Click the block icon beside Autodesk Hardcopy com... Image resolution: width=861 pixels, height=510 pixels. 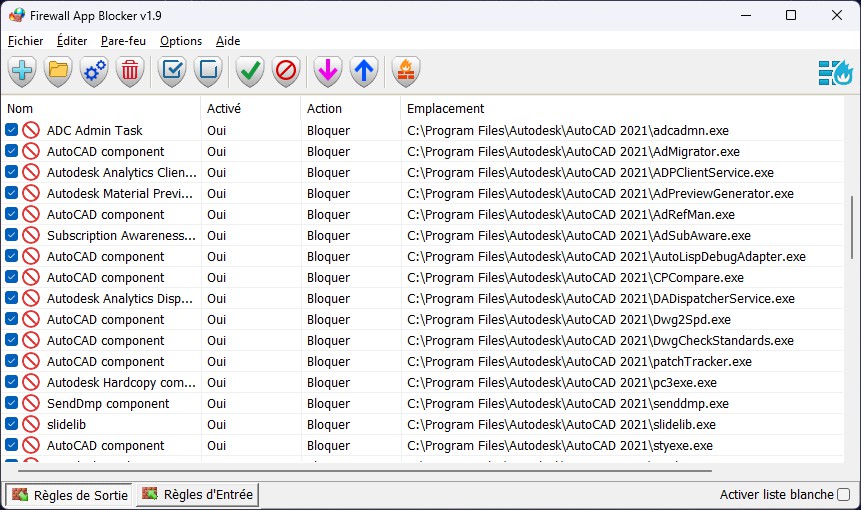(x=31, y=382)
